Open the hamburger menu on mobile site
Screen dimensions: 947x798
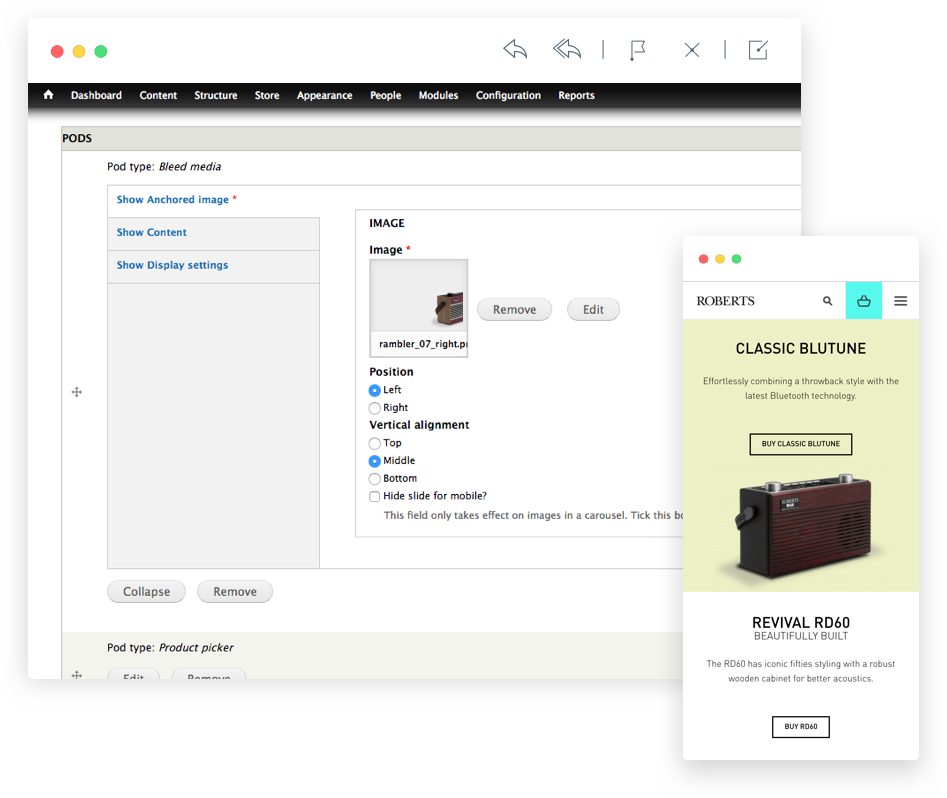tap(901, 301)
